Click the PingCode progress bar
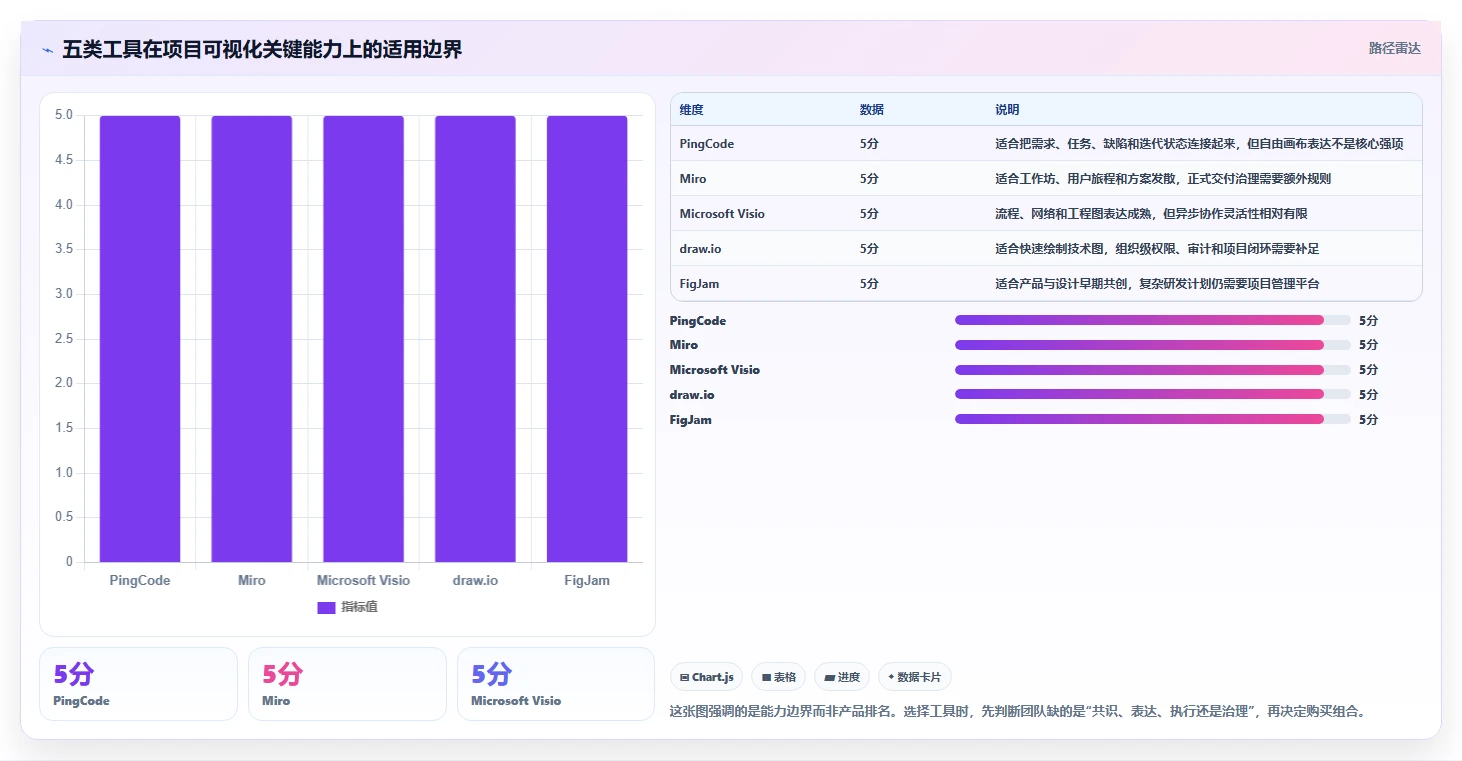 click(1153, 320)
